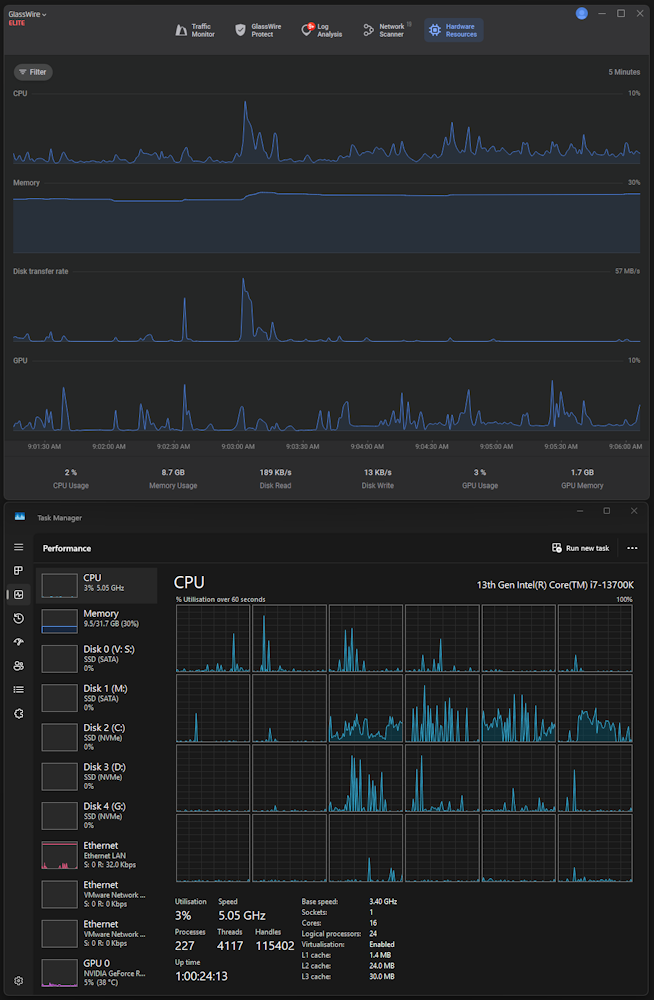Open the GlassWire Protect section
Screen dimensions: 654x1000
point(258,30)
